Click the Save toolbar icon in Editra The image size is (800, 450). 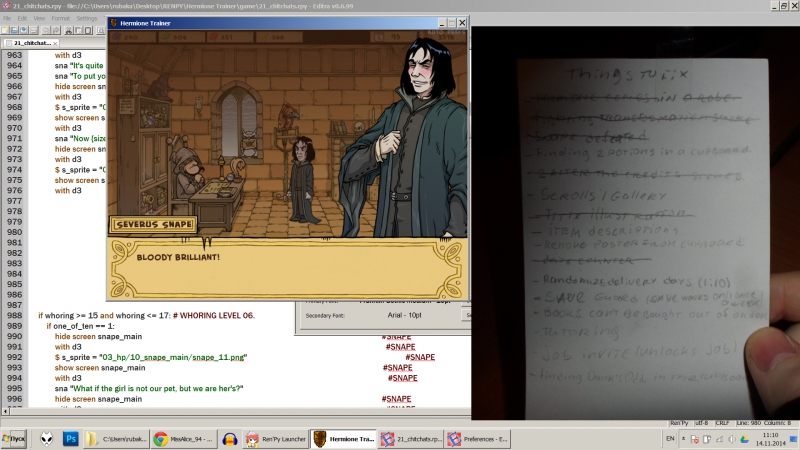23,31
